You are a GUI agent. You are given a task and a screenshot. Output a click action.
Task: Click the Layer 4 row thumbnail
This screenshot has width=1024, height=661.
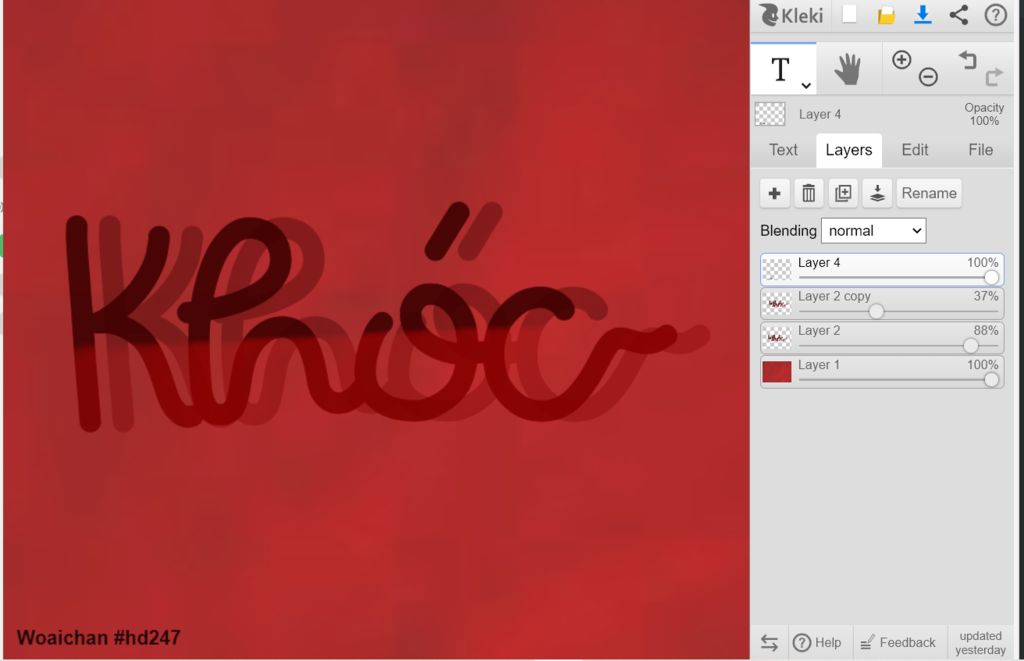pyautogui.click(x=777, y=269)
